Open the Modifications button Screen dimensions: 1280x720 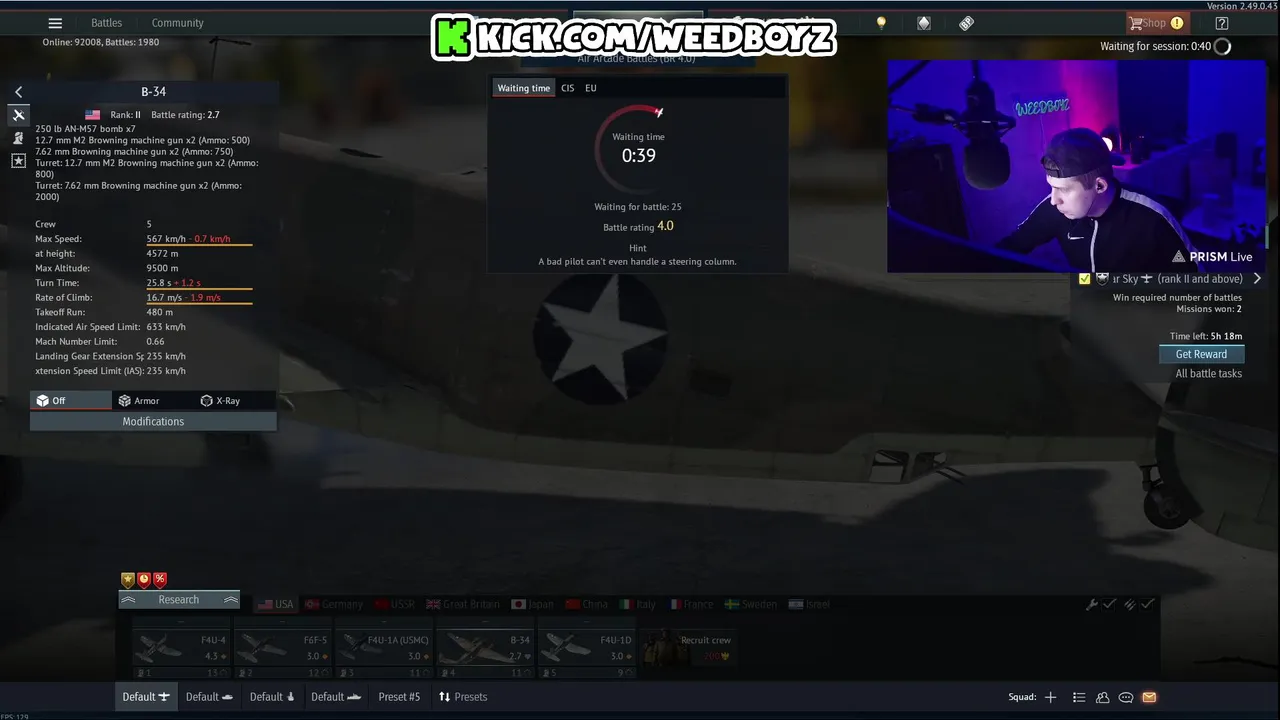[153, 421]
